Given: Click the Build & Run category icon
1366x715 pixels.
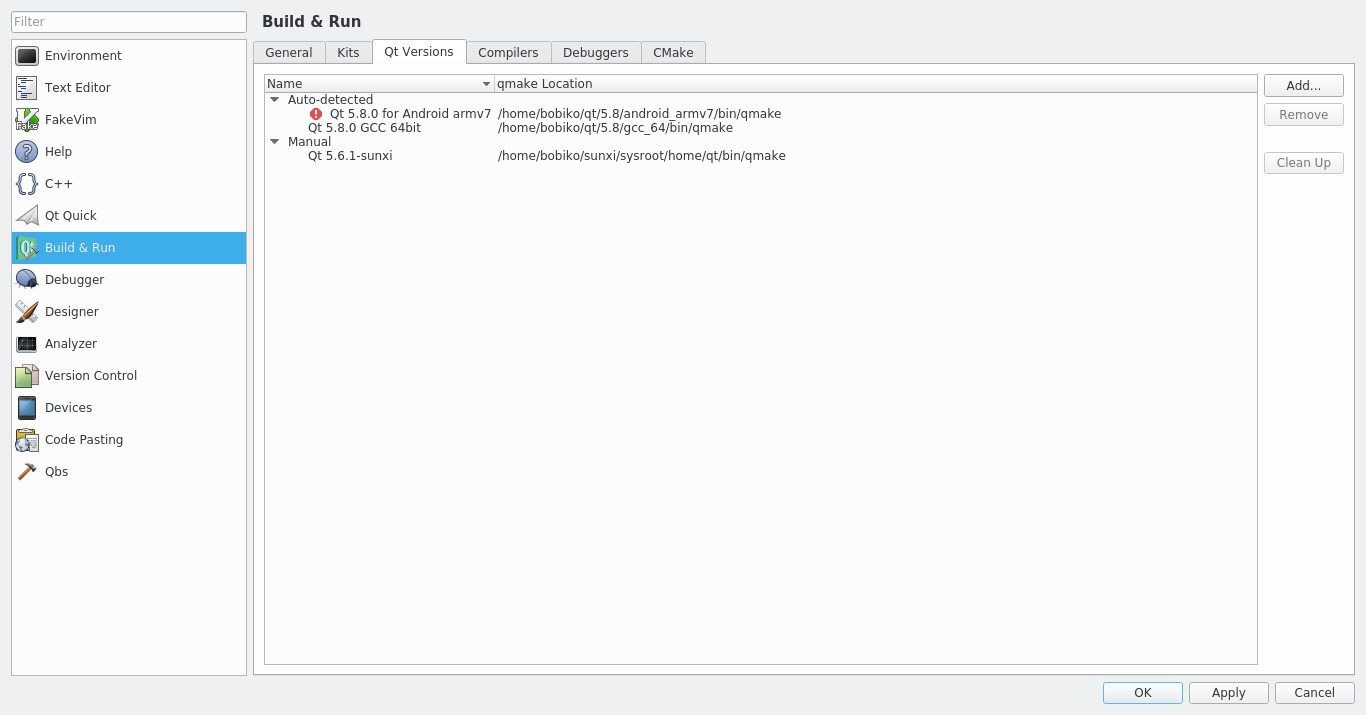Looking at the screenshot, I should point(27,248).
